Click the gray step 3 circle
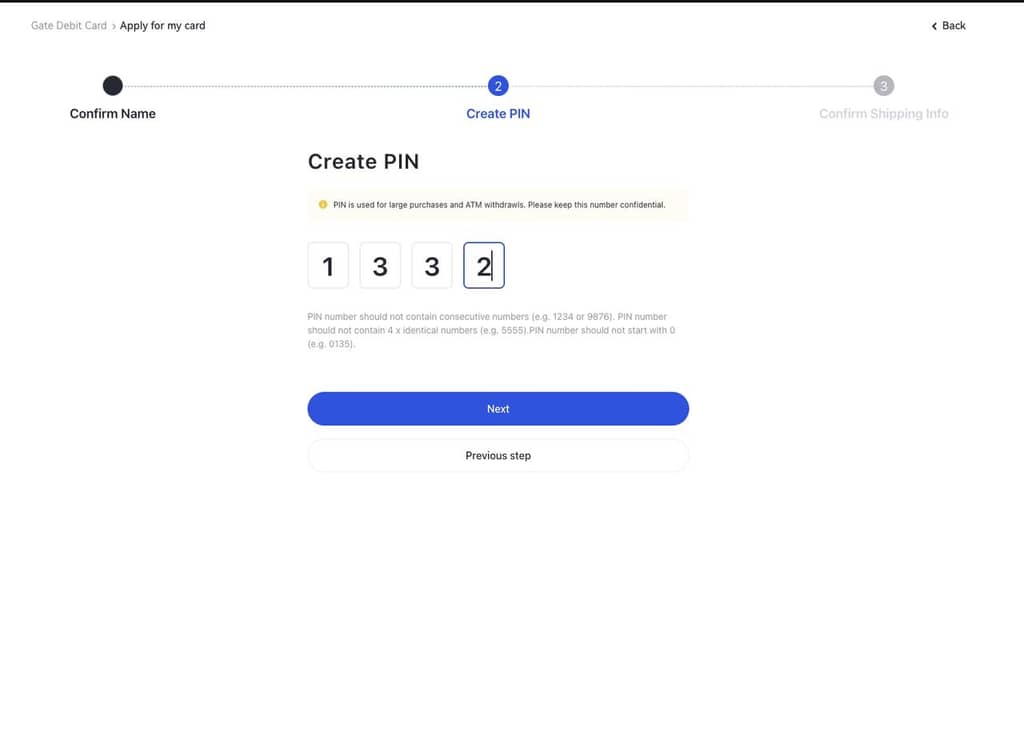The width and height of the screenshot is (1024, 737). (884, 86)
